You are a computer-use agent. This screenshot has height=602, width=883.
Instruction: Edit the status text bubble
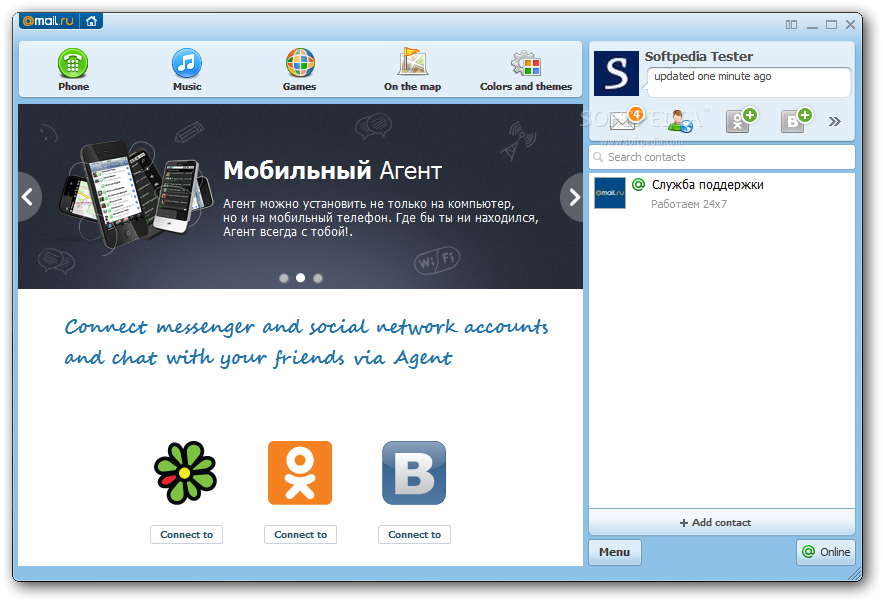pyautogui.click(x=748, y=82)
